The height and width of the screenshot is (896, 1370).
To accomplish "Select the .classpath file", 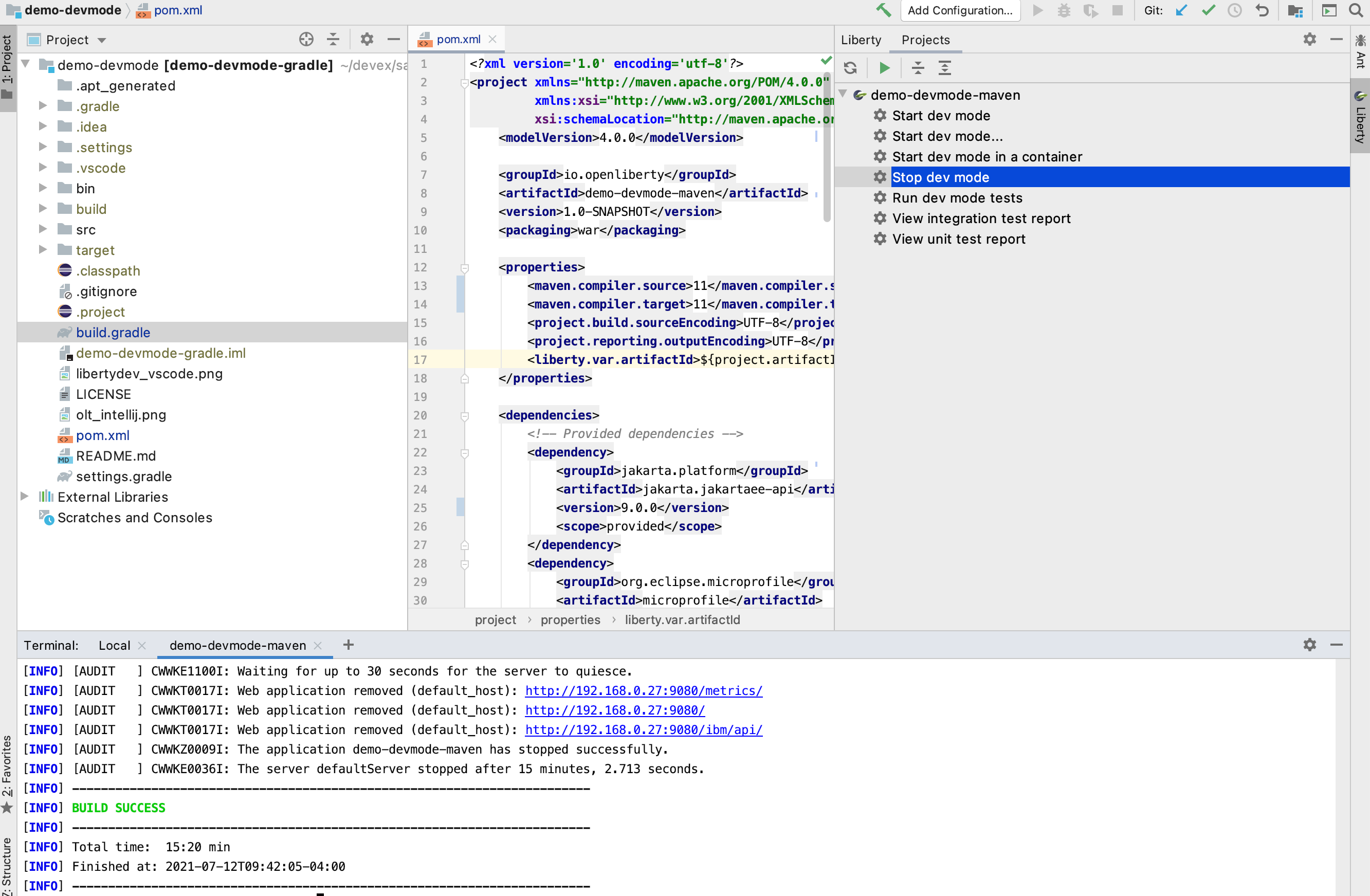I will click(107, 271).
